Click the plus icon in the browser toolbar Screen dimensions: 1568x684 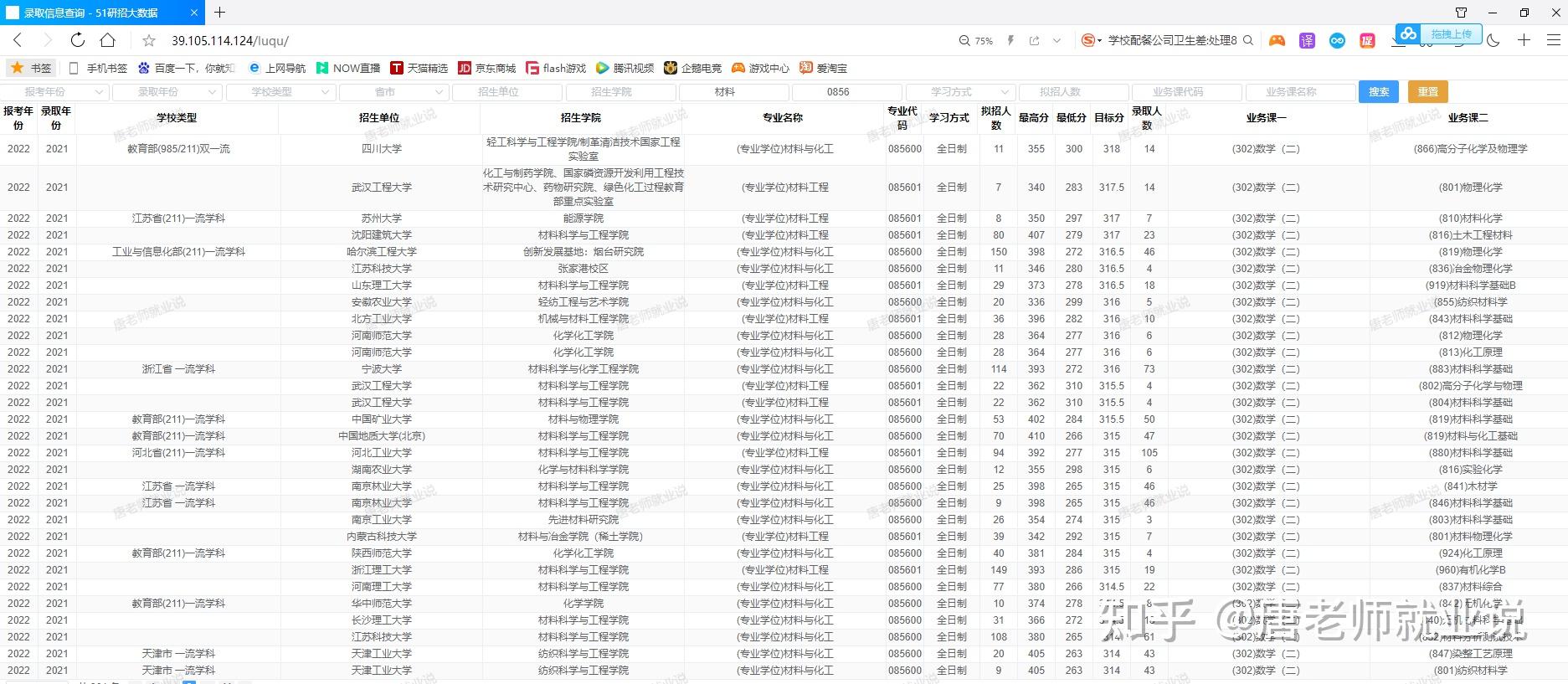click(1524, 40)
